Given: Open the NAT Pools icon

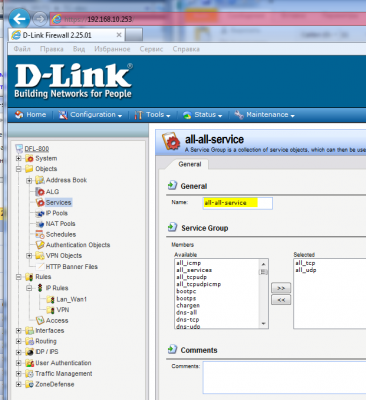Looking at the screenshot, I should click(40, 224).
